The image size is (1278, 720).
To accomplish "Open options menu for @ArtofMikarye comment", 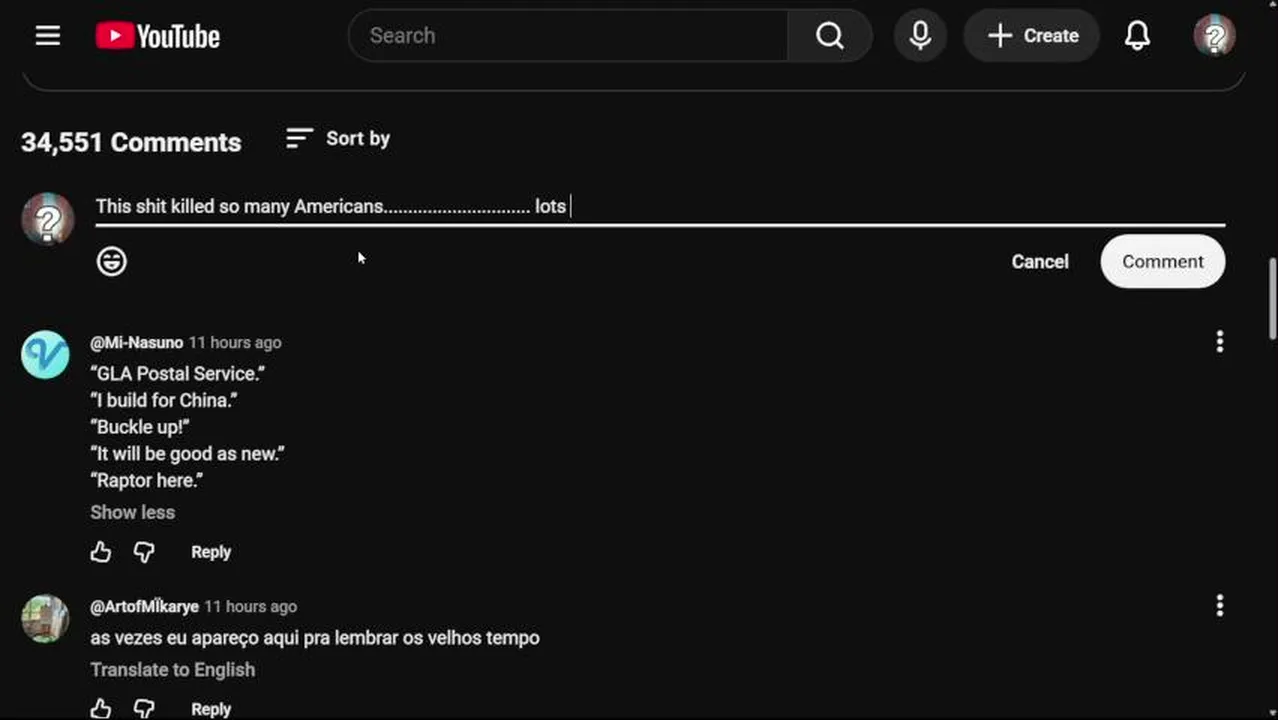I will coord(1219,606).
